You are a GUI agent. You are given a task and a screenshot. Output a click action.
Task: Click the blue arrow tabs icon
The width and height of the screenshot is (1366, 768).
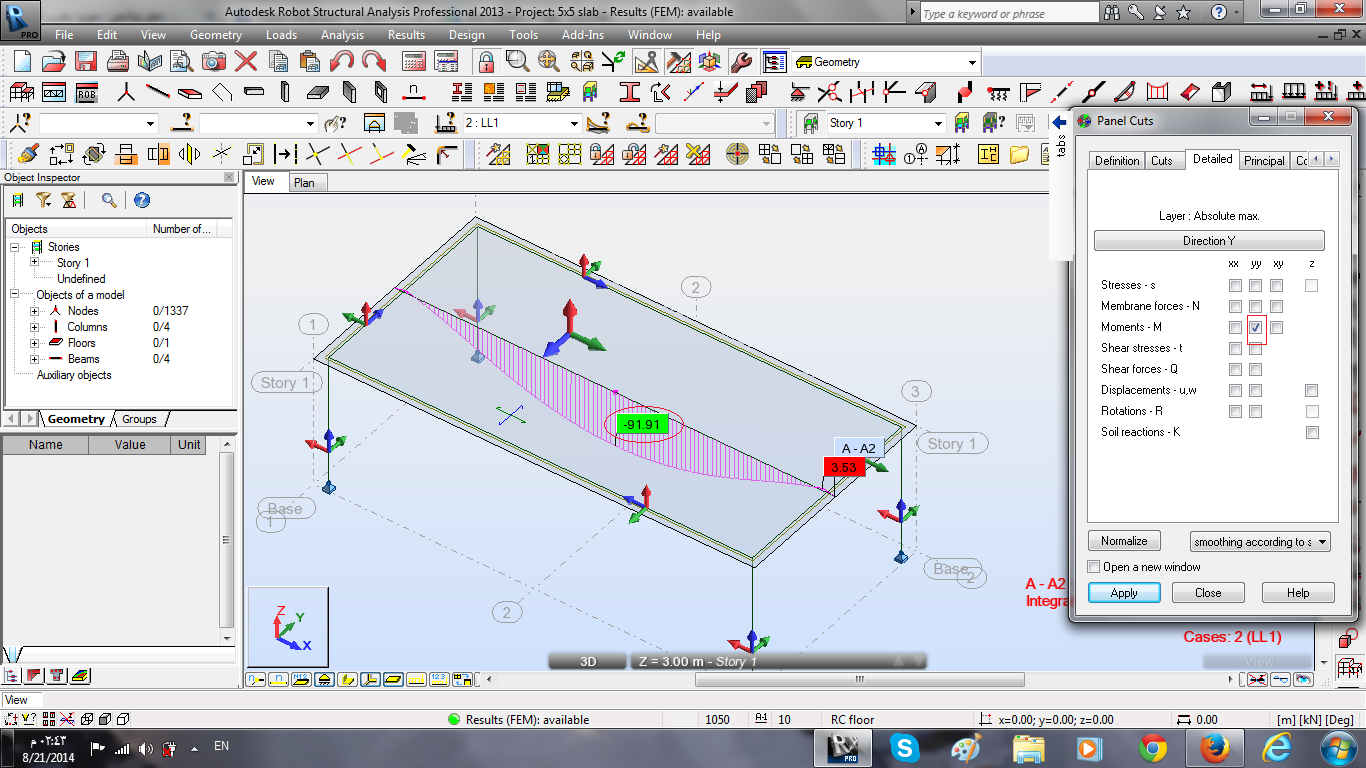tap(1058, 122)
